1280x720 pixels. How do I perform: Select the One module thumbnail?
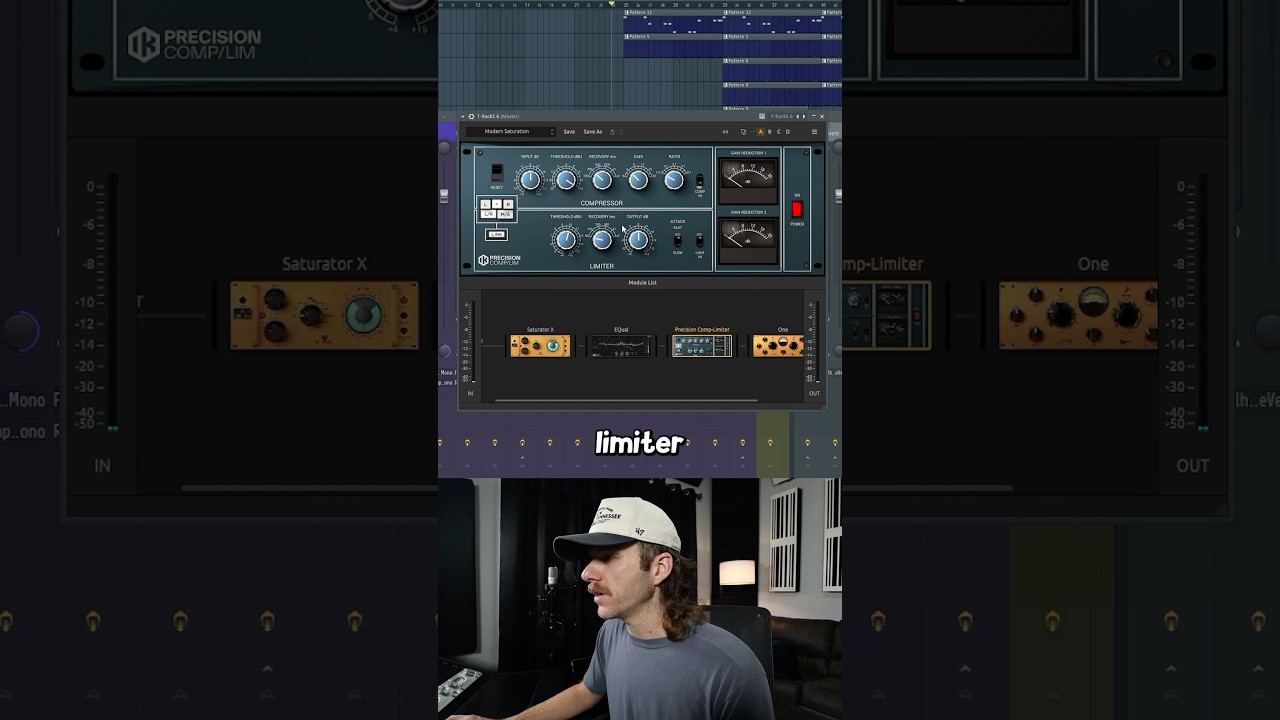click(778, 346)
